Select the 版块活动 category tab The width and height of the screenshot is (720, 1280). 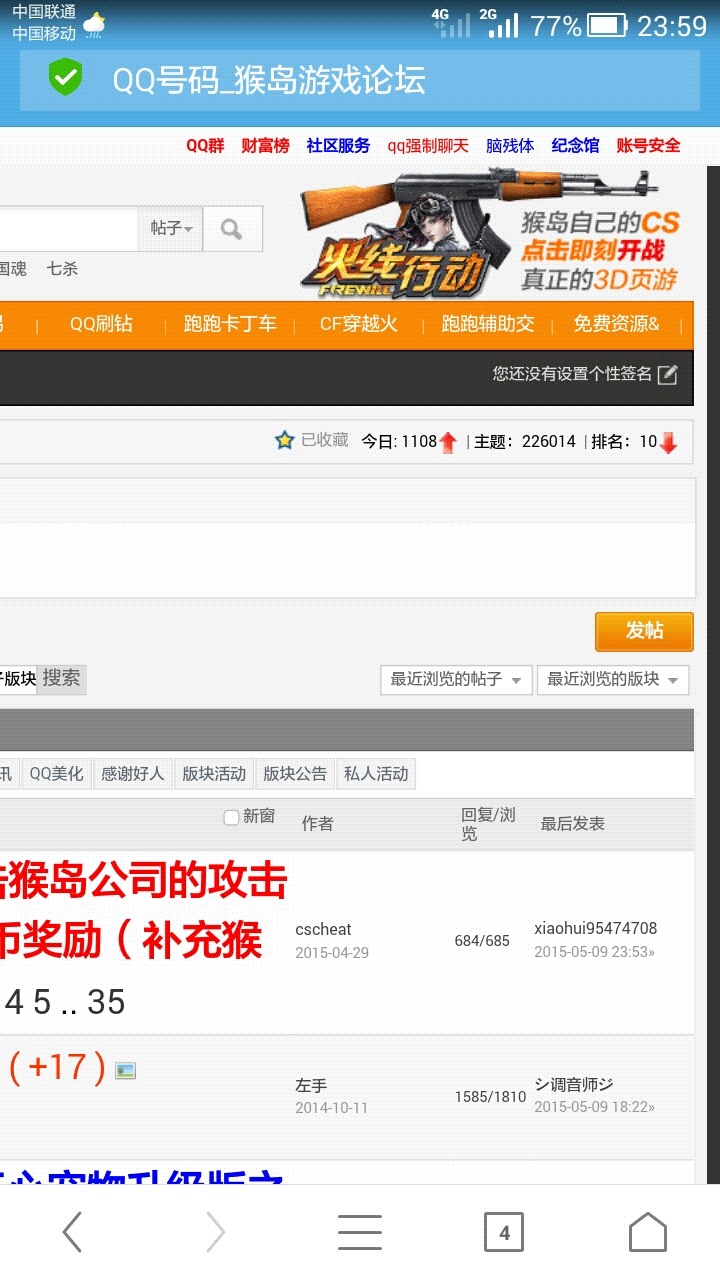point(214,774)
